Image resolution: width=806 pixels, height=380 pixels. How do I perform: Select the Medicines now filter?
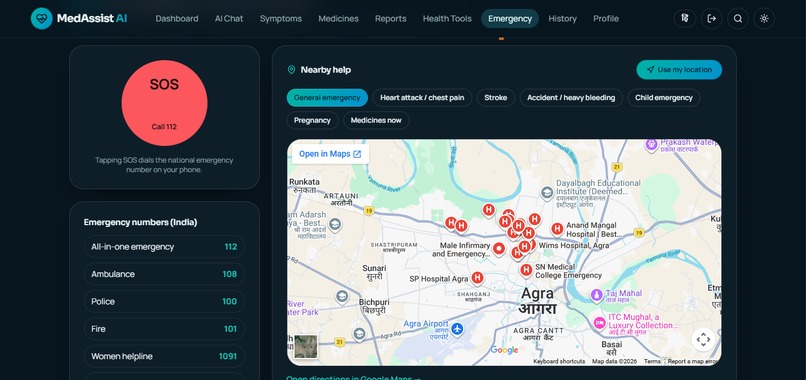coord(376,120)
